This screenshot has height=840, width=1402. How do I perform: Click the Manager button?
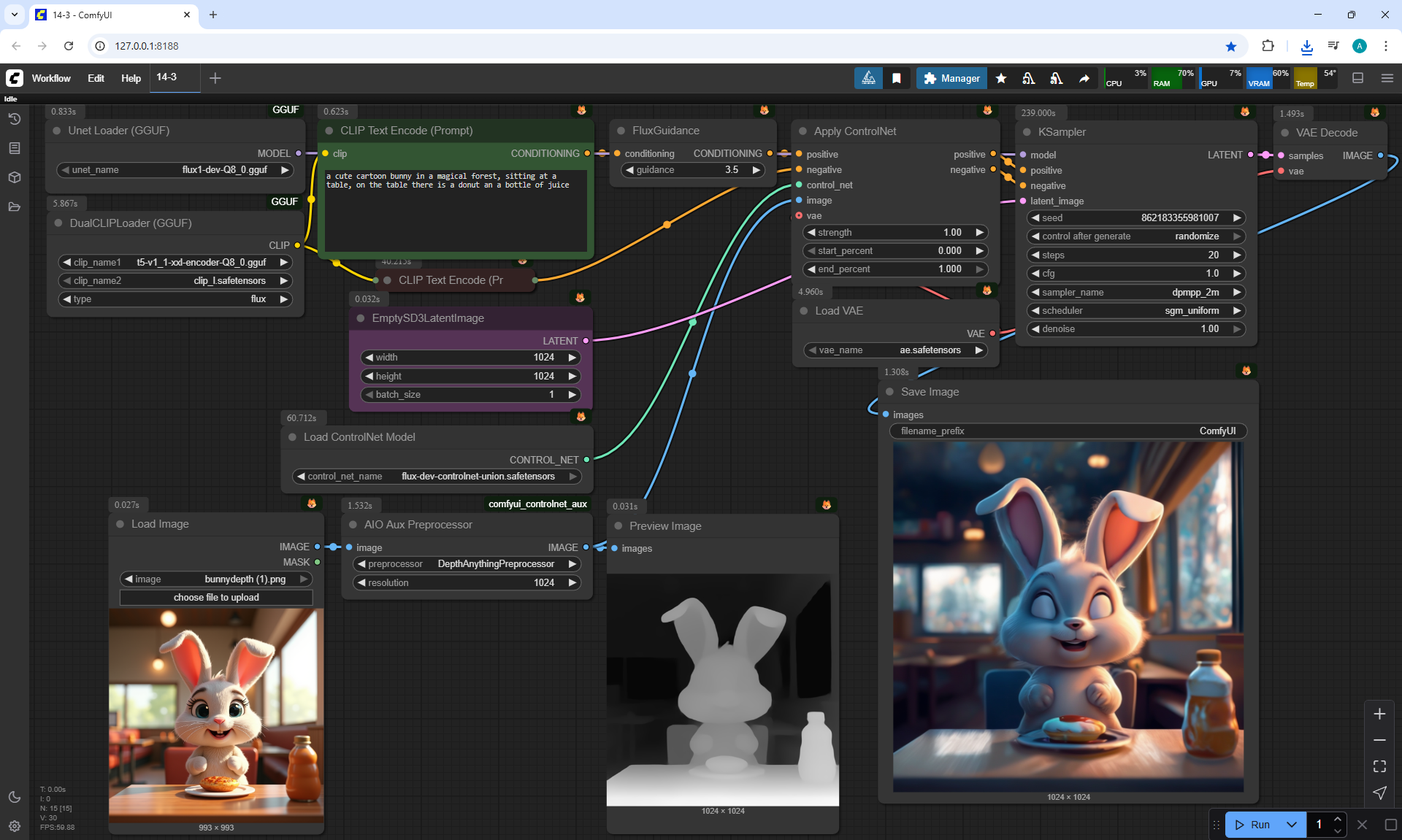click(951, 78)
